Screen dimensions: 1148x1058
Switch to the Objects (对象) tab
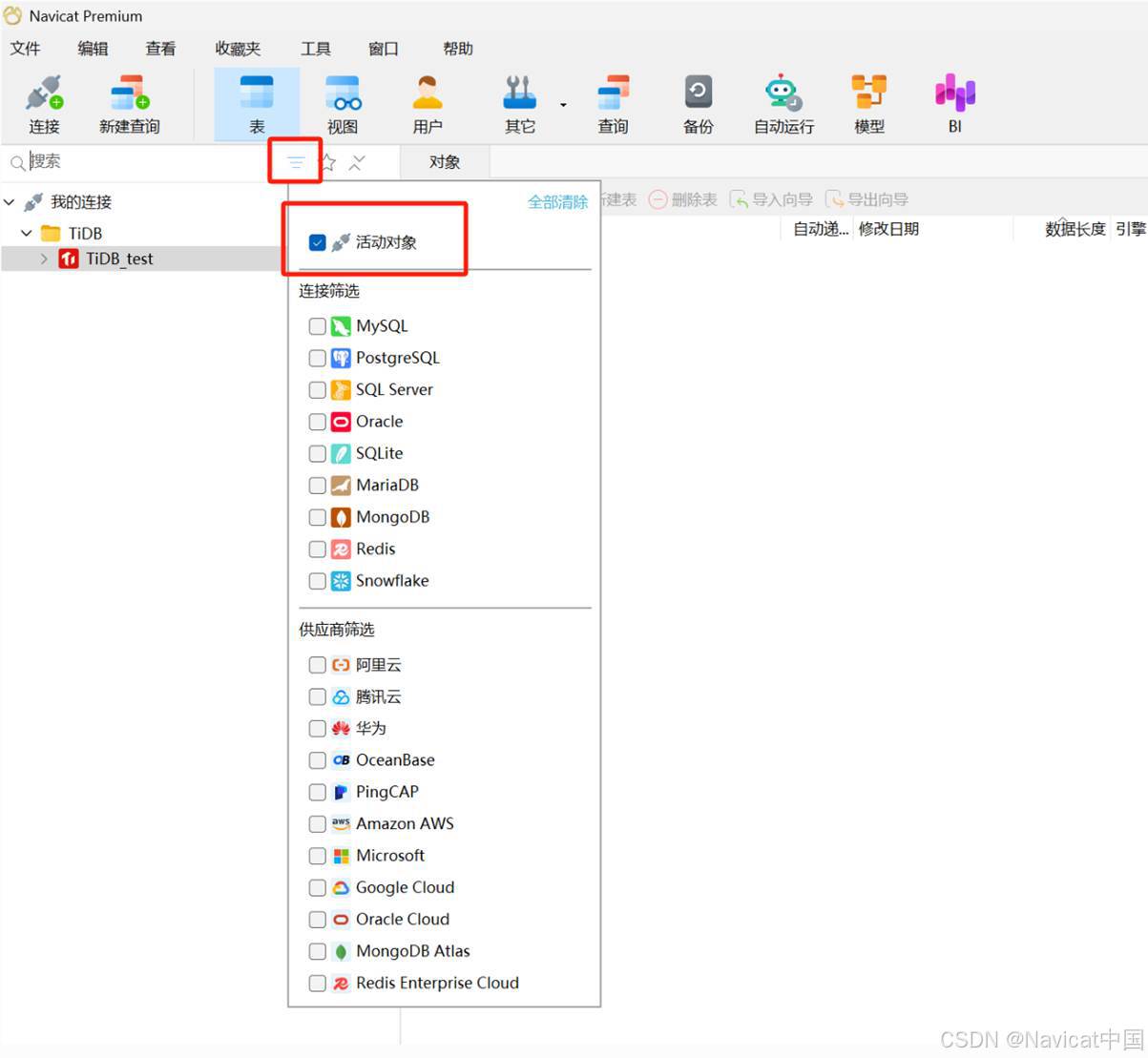click(445, 162)
